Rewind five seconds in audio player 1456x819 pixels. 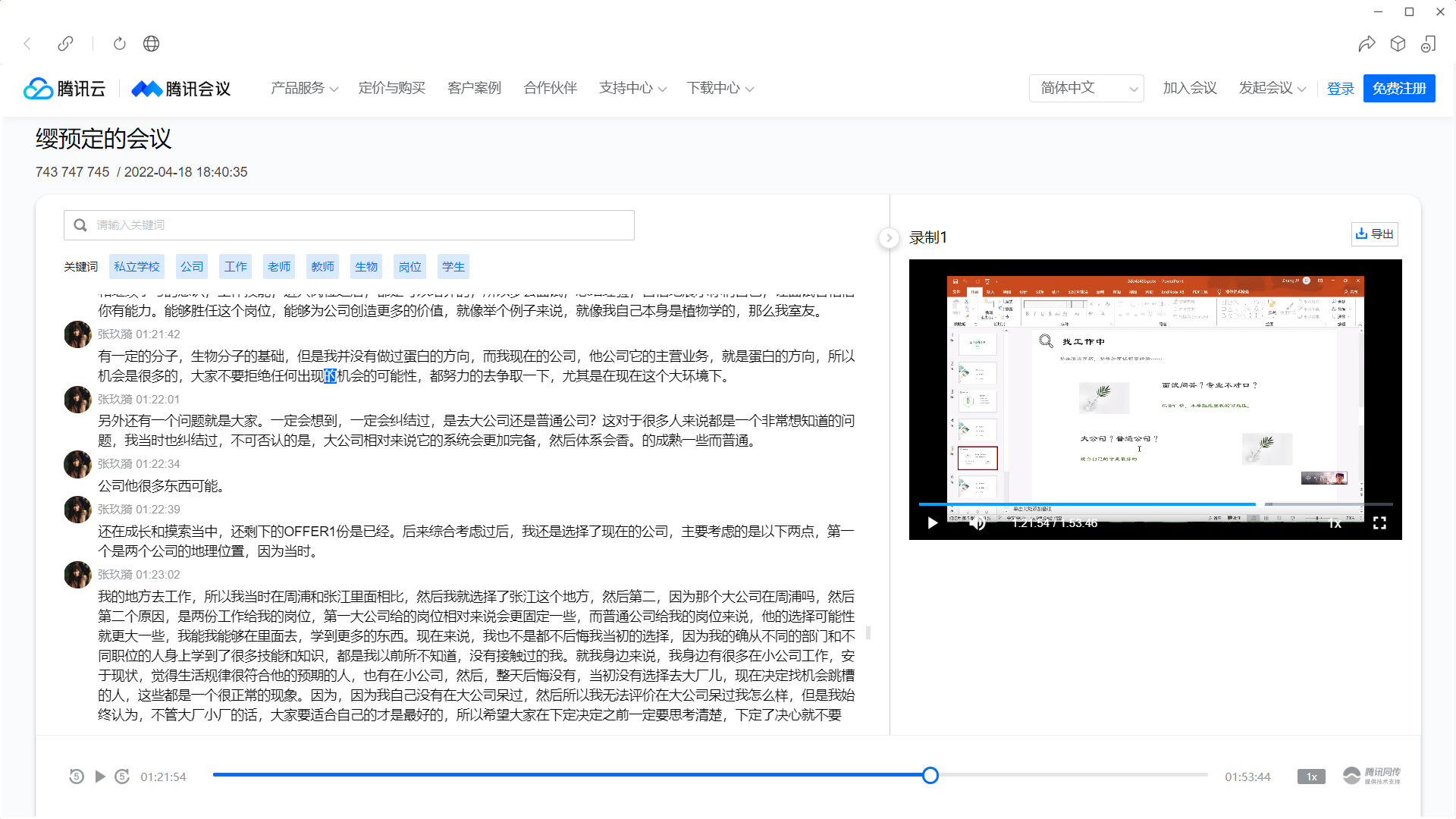click(x=77, y=777)
